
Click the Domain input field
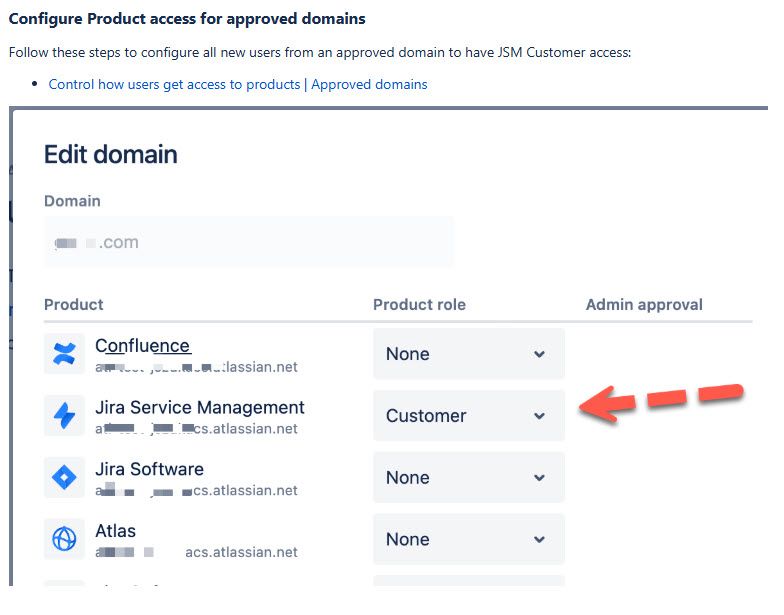(248, 242)
